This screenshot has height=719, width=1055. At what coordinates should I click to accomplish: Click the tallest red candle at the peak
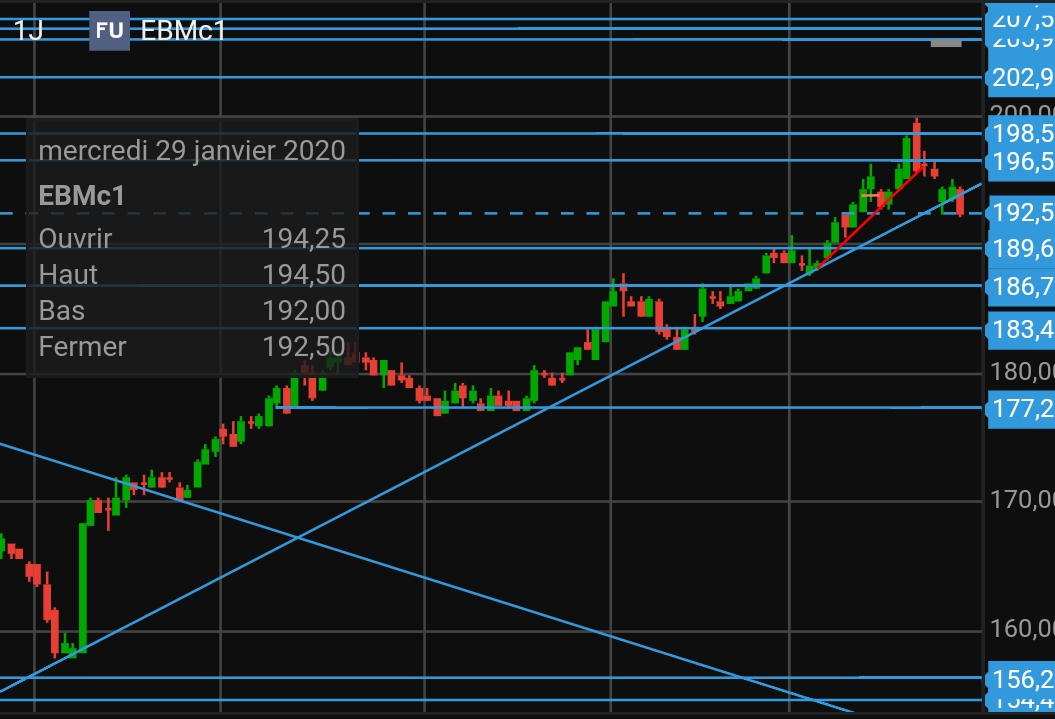(x=916, y=145)
